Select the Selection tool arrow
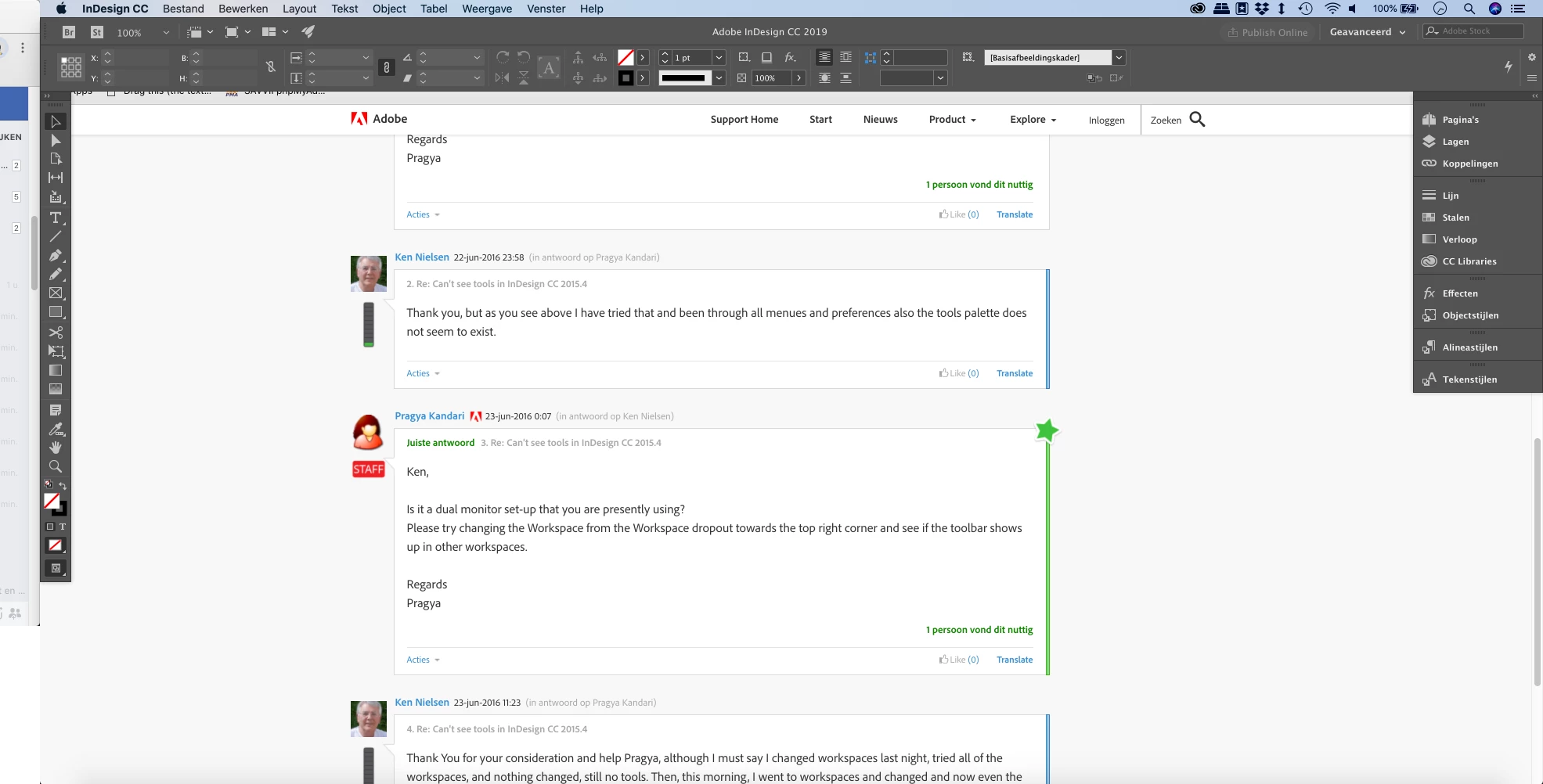The image size is (1543, 784). point(56,121)
